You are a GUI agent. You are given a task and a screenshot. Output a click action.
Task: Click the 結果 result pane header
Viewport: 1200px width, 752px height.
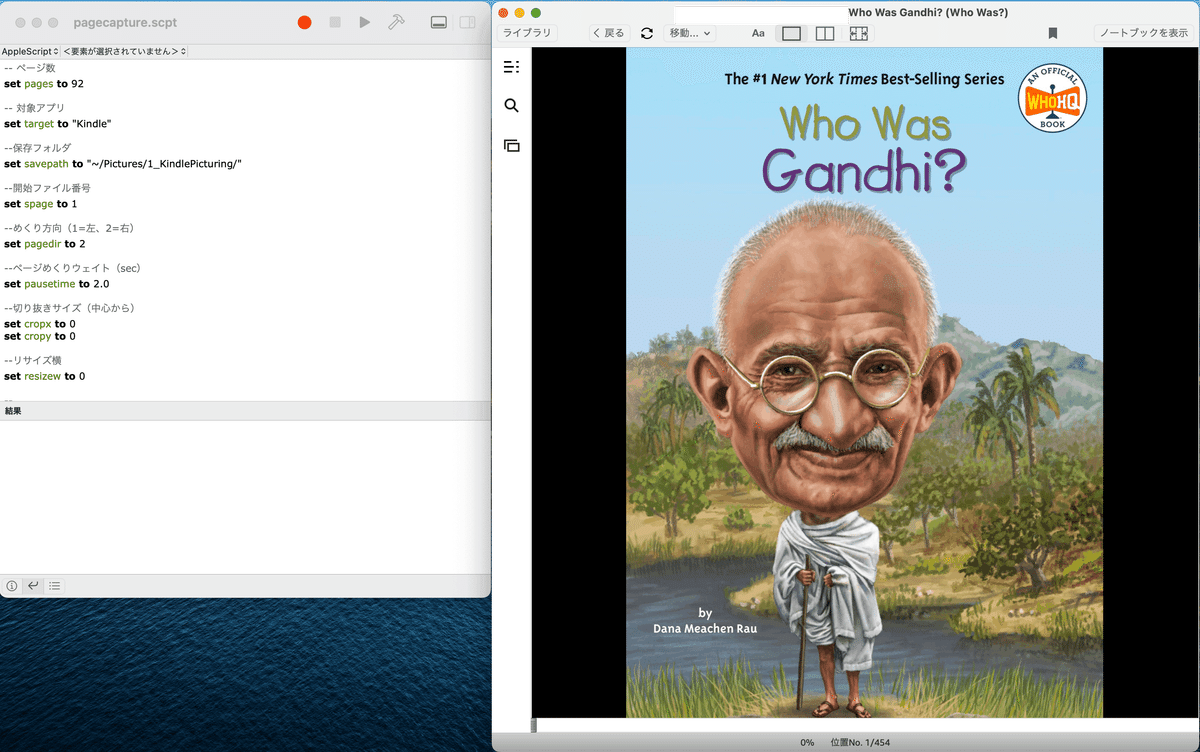tap(245, 411)
